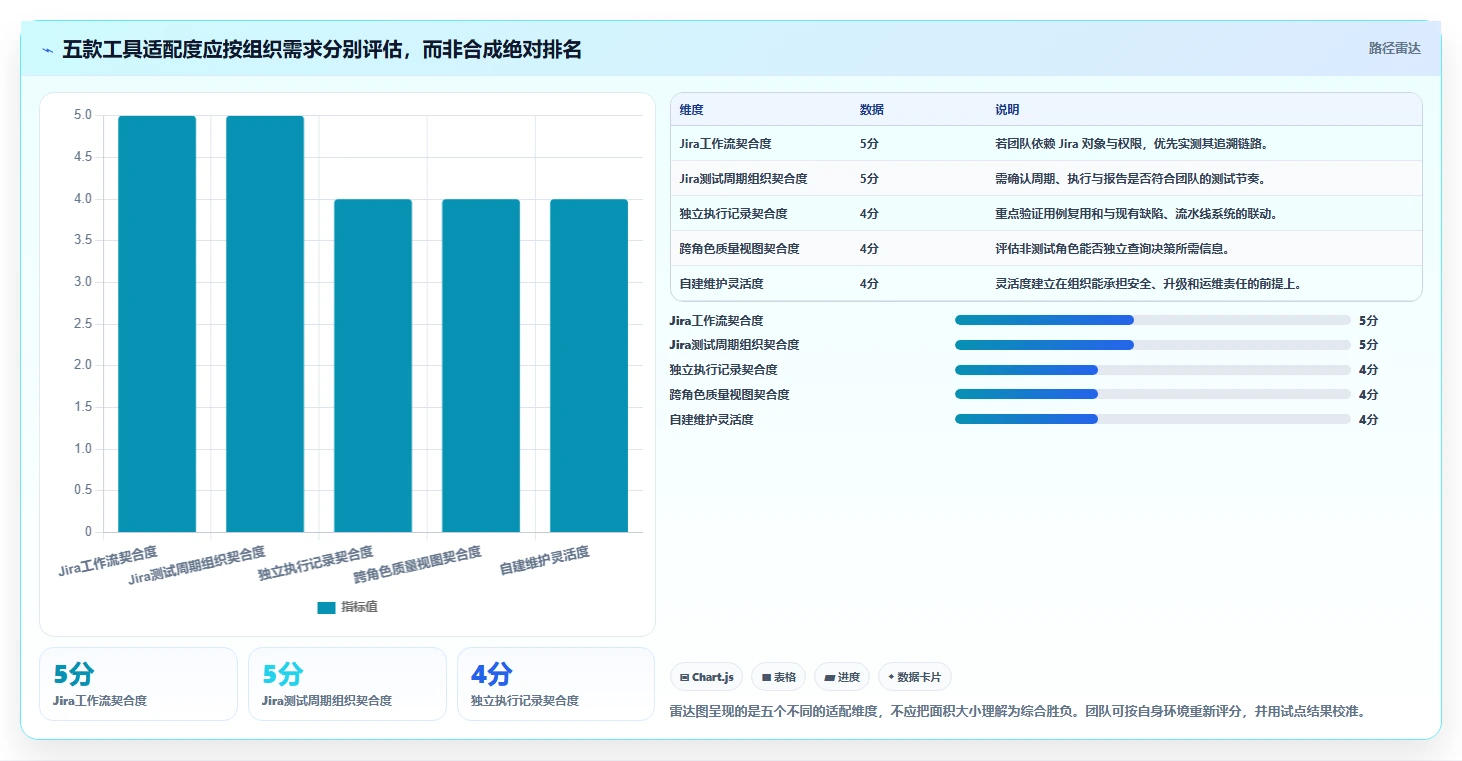
Task: Click x-axis label 自建维护灵活度
Action: click(x=544, y=561)
